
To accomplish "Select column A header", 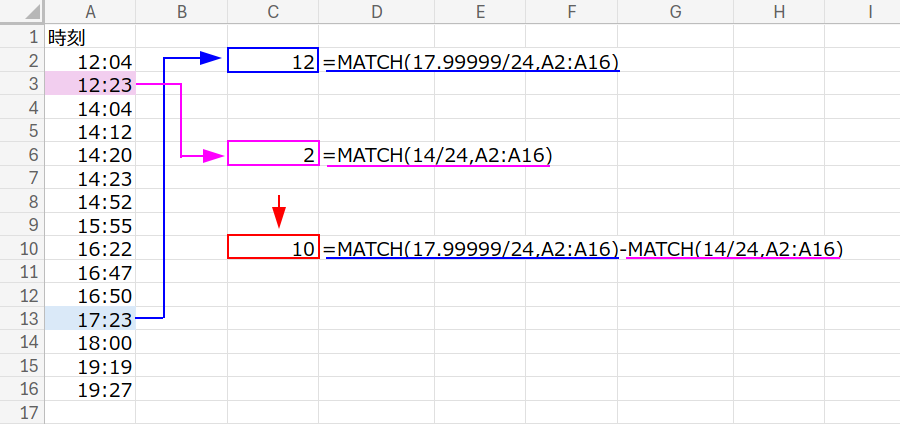I will coord(90,12).
